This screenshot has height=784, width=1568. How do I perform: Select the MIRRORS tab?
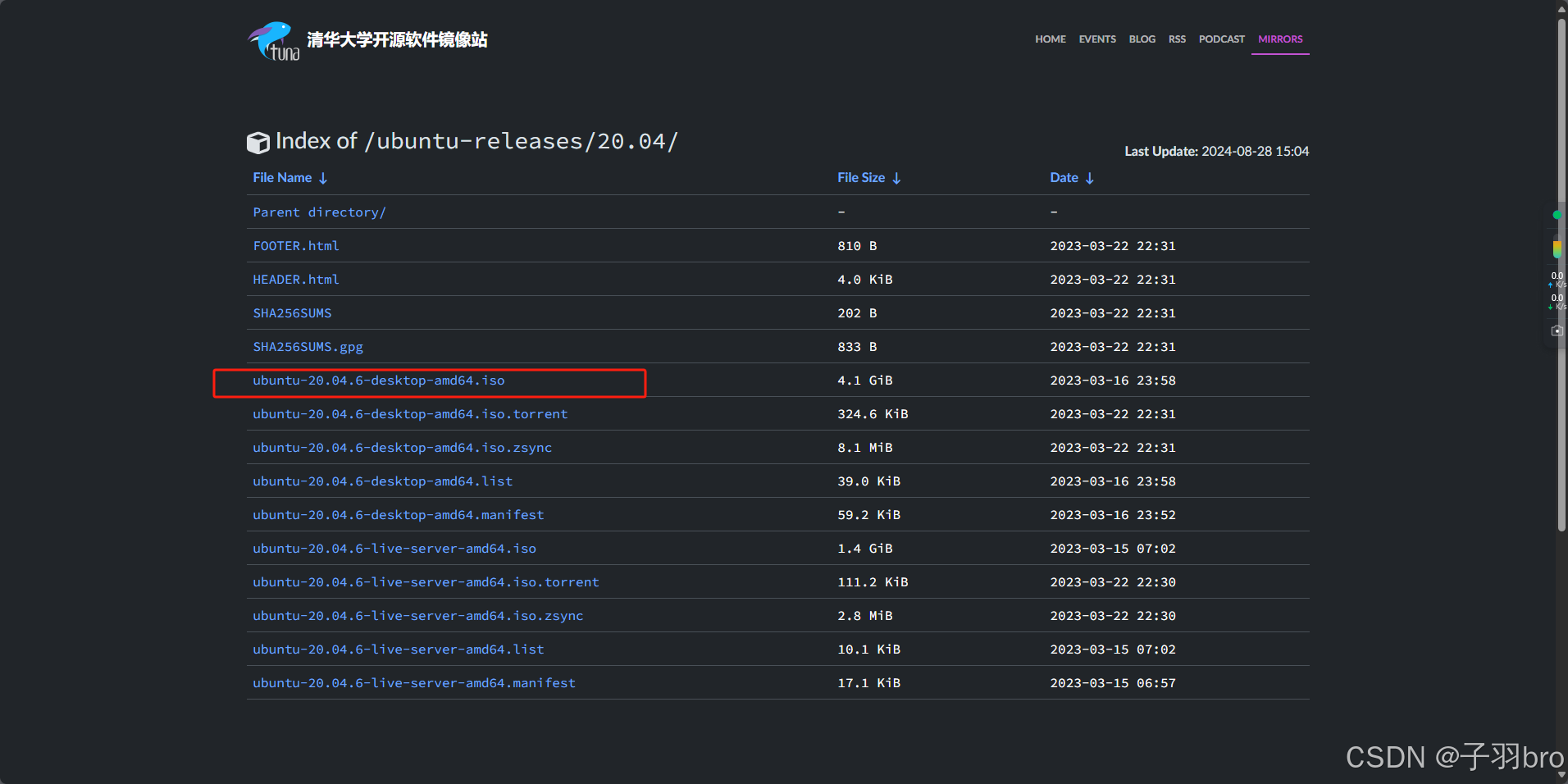[x=1280, y=39]
